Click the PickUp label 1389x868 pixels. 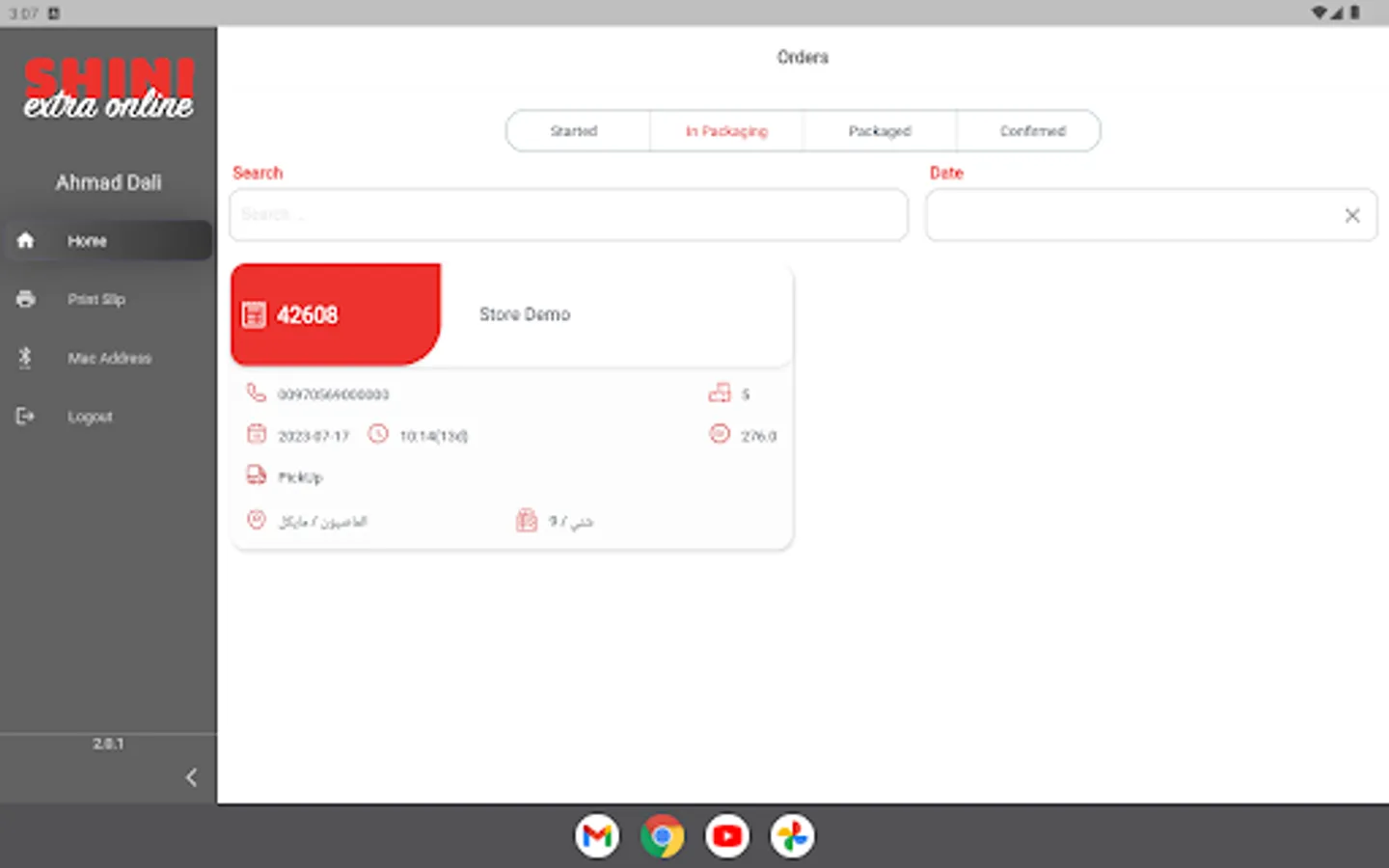pyautogui.click(x=300, y=477)
